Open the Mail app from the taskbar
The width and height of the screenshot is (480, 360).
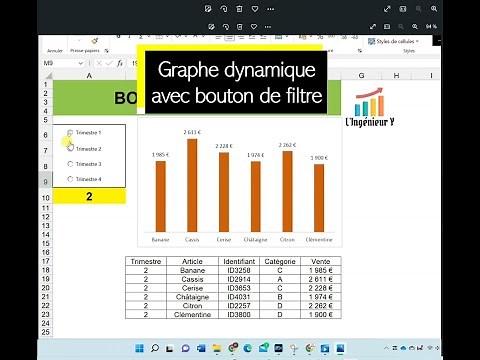click(263, 348)
